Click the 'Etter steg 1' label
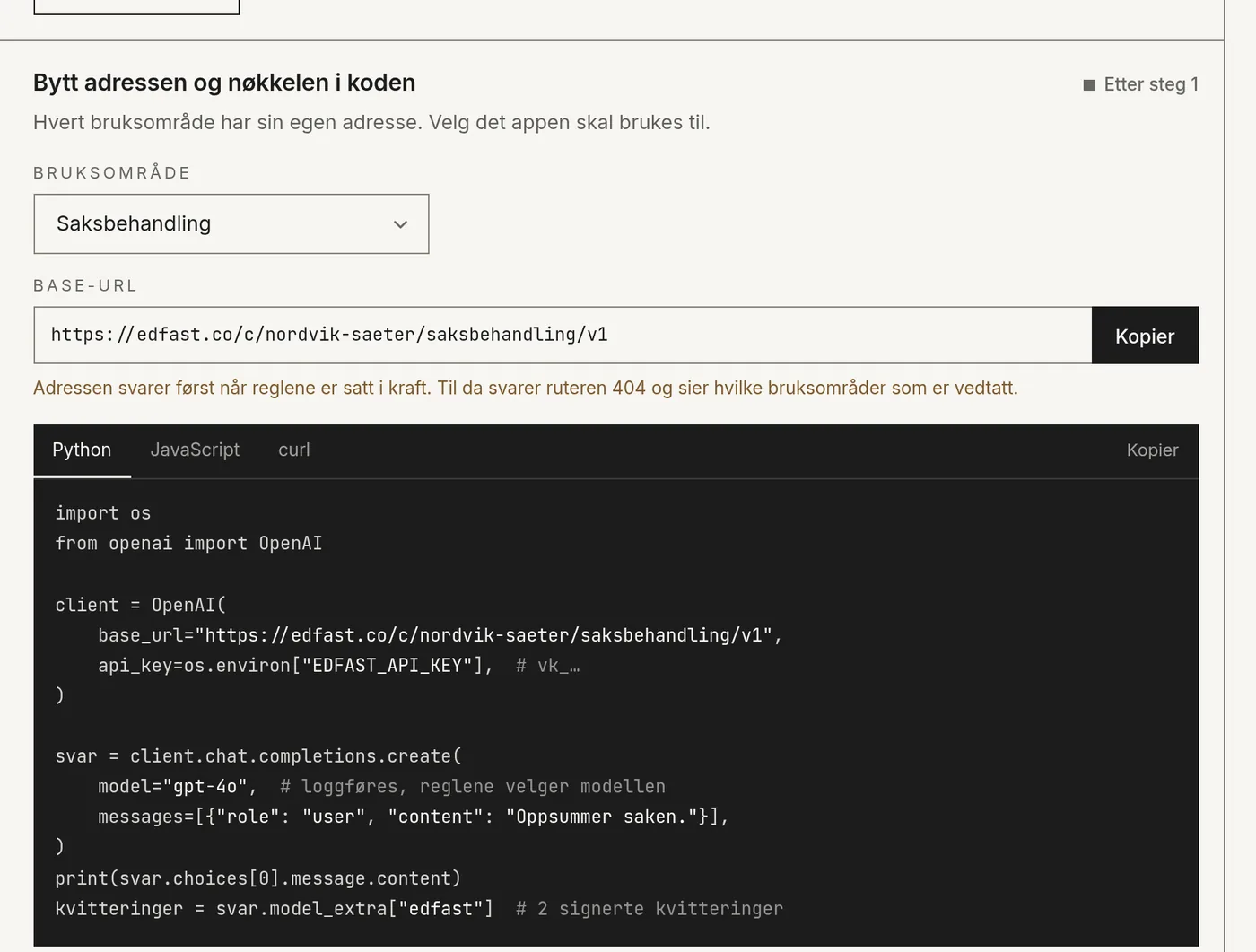The width and height of the screenshot is (1256, 952). pos(1151,84)
